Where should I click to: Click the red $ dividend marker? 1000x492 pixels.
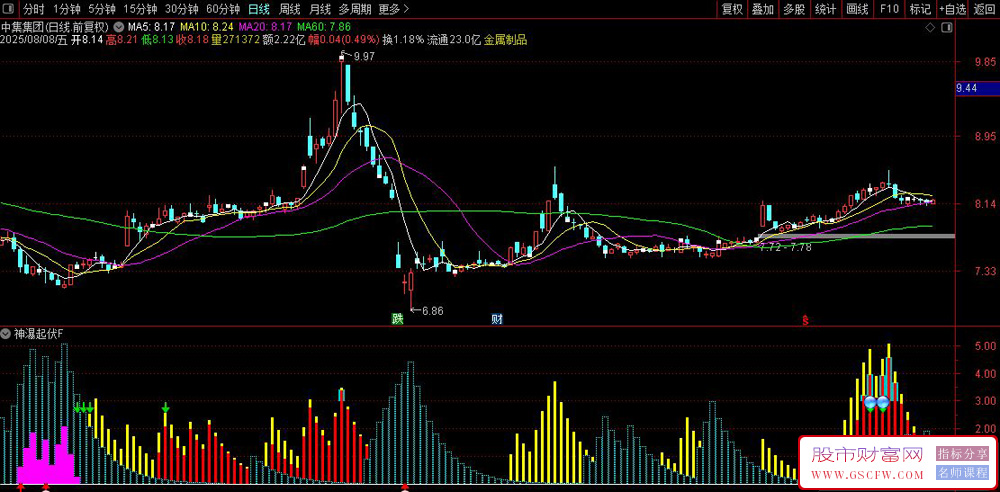[805, 320]
